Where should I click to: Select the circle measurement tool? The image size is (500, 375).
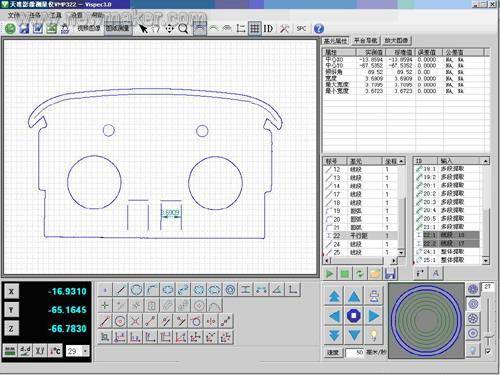point(136,290)
